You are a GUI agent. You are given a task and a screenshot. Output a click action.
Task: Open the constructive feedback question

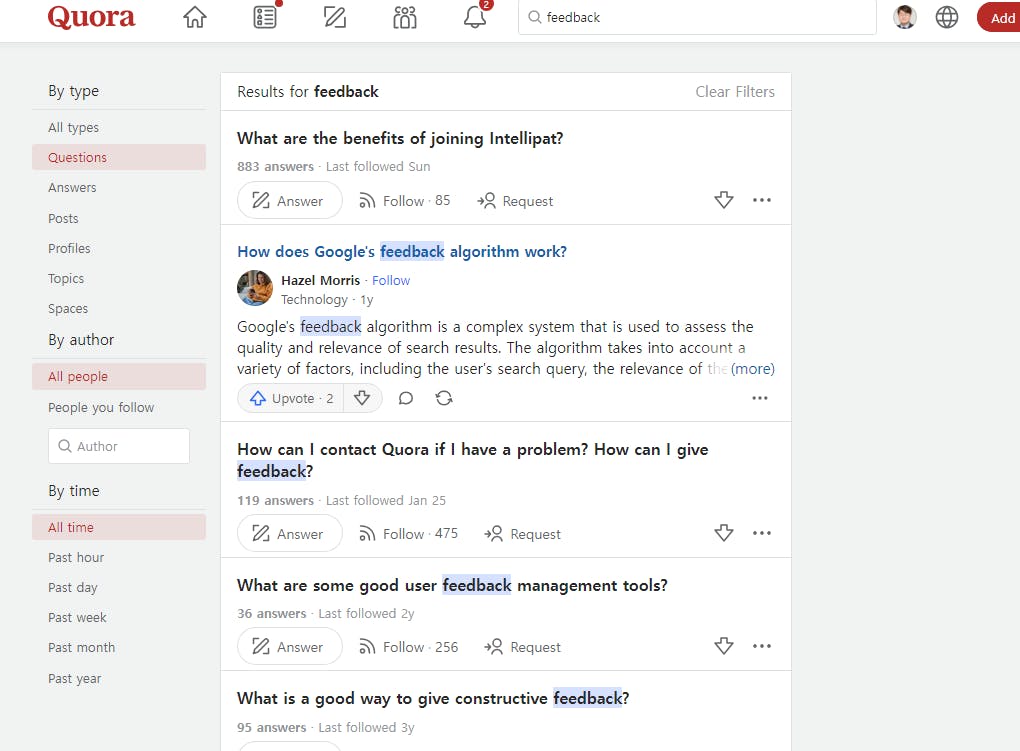point(433,698)
